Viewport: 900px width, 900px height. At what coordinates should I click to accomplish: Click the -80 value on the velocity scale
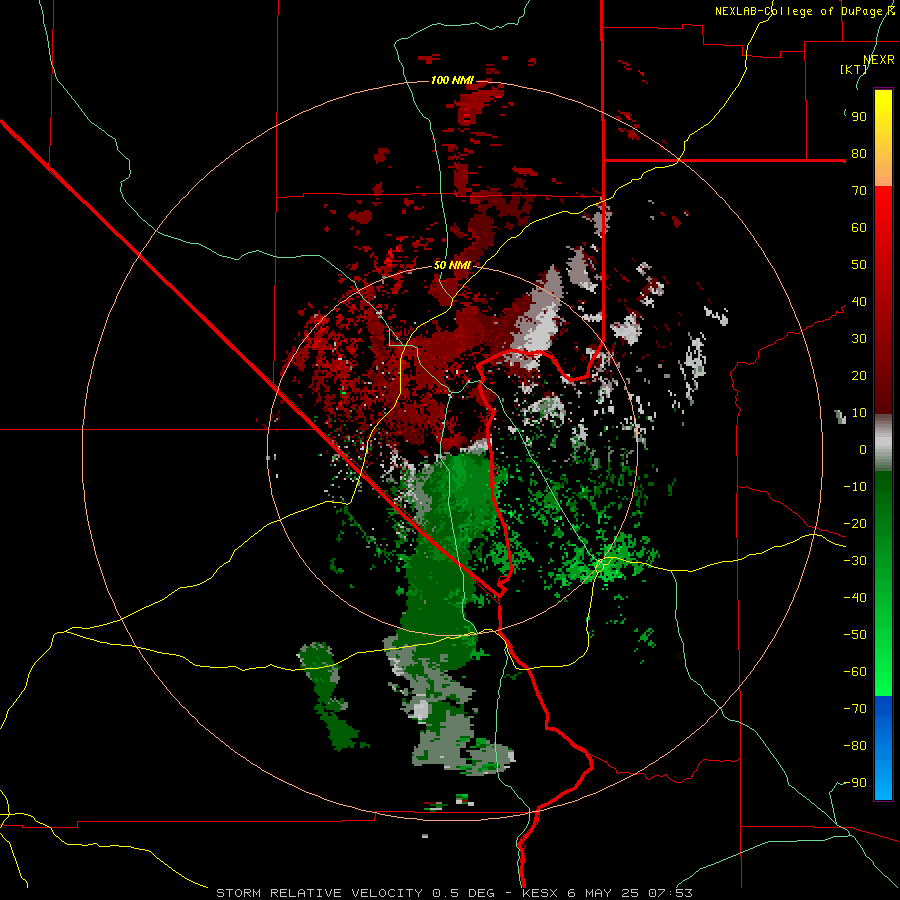(x=855, y=746)
